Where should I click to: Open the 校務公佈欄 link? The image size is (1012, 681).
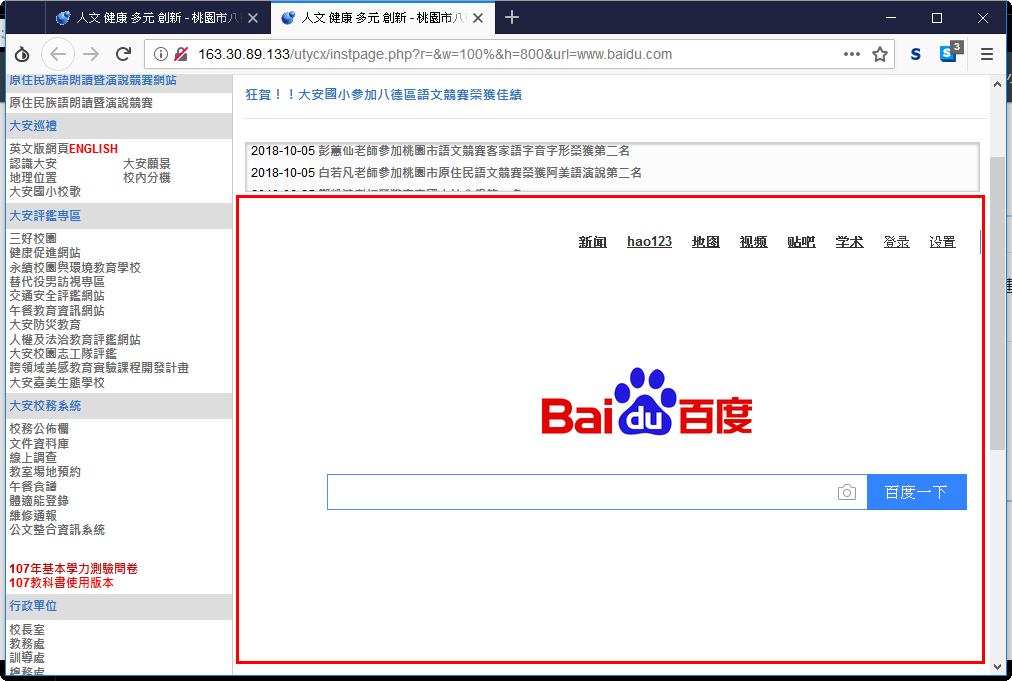coord(39,429)
